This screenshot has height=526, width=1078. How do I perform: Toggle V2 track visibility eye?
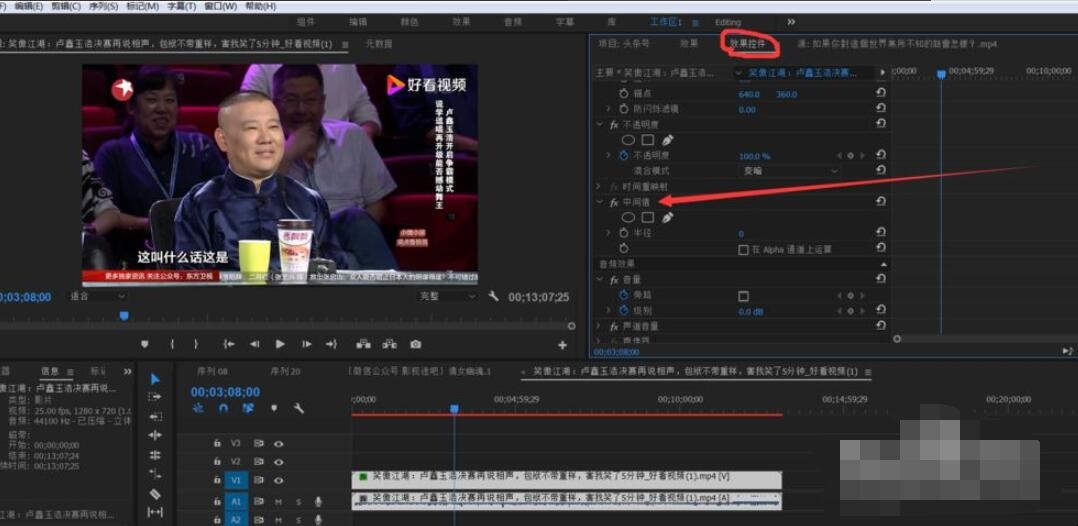278,461
